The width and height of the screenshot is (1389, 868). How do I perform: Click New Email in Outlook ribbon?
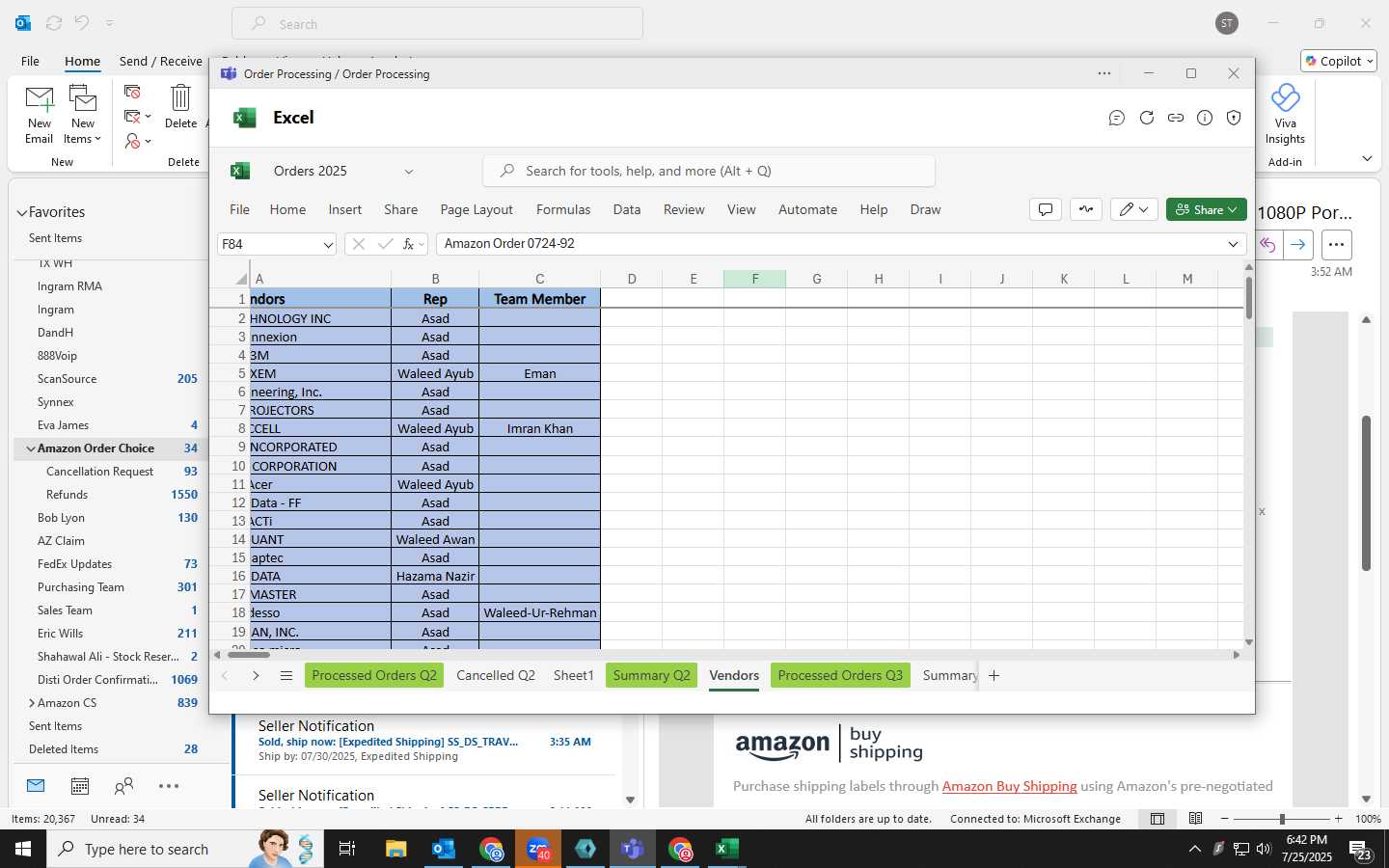40,116
